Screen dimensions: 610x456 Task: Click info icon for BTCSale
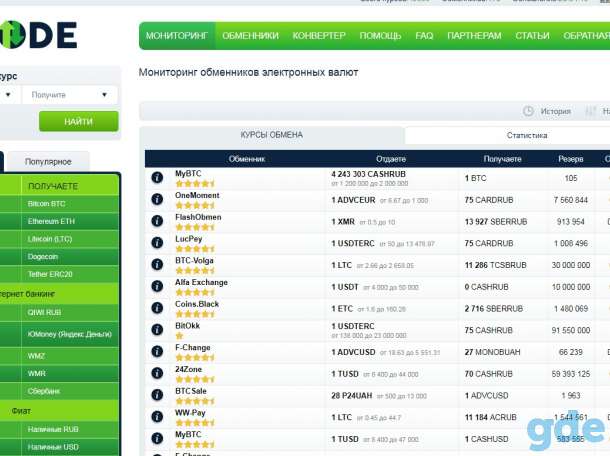157,395
